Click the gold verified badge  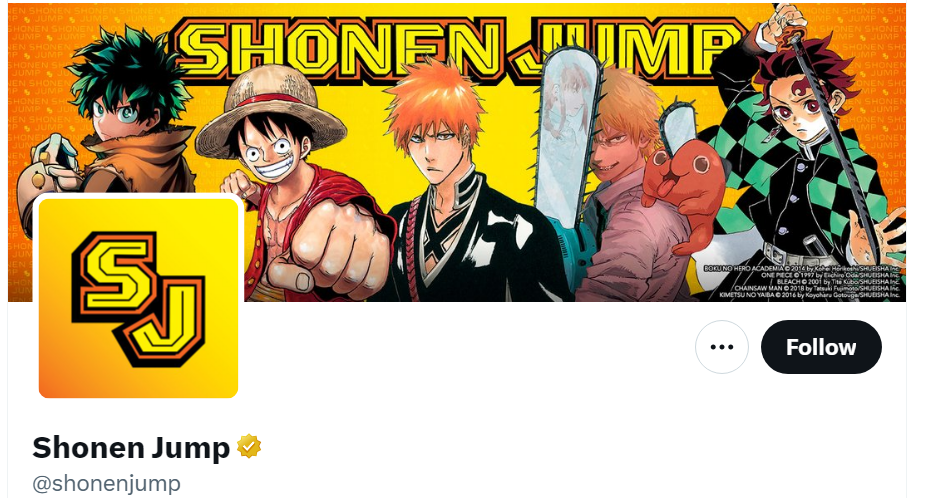(x=249, y=447)
